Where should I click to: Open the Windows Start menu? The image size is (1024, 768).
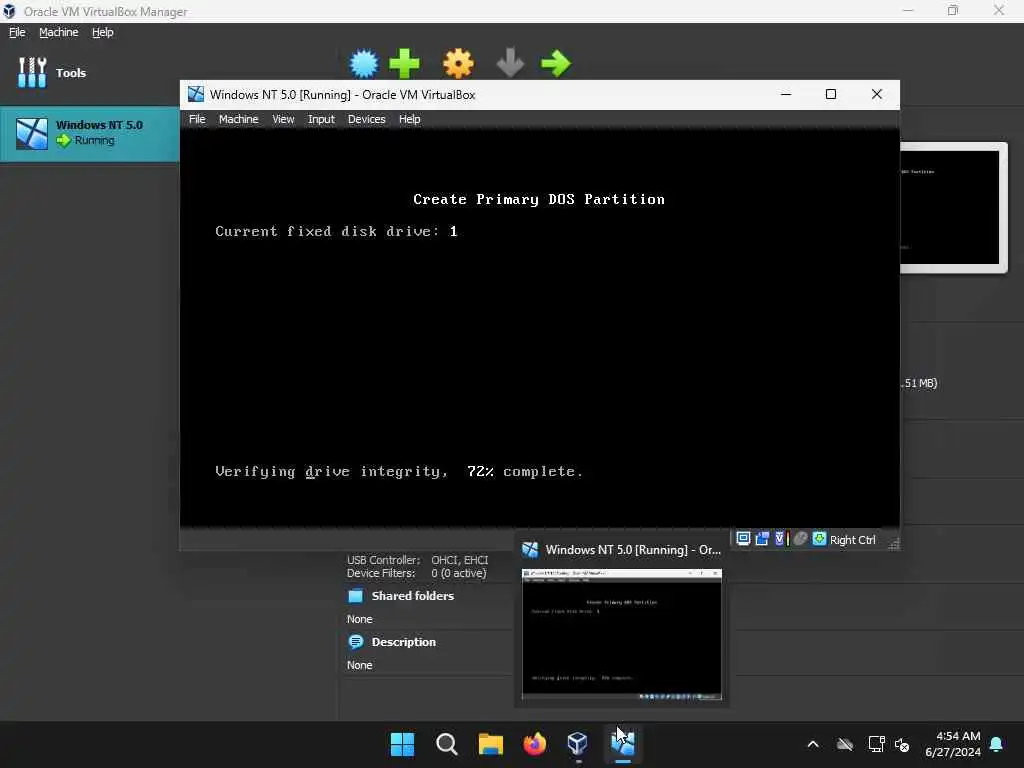click(x=402, y=744)
